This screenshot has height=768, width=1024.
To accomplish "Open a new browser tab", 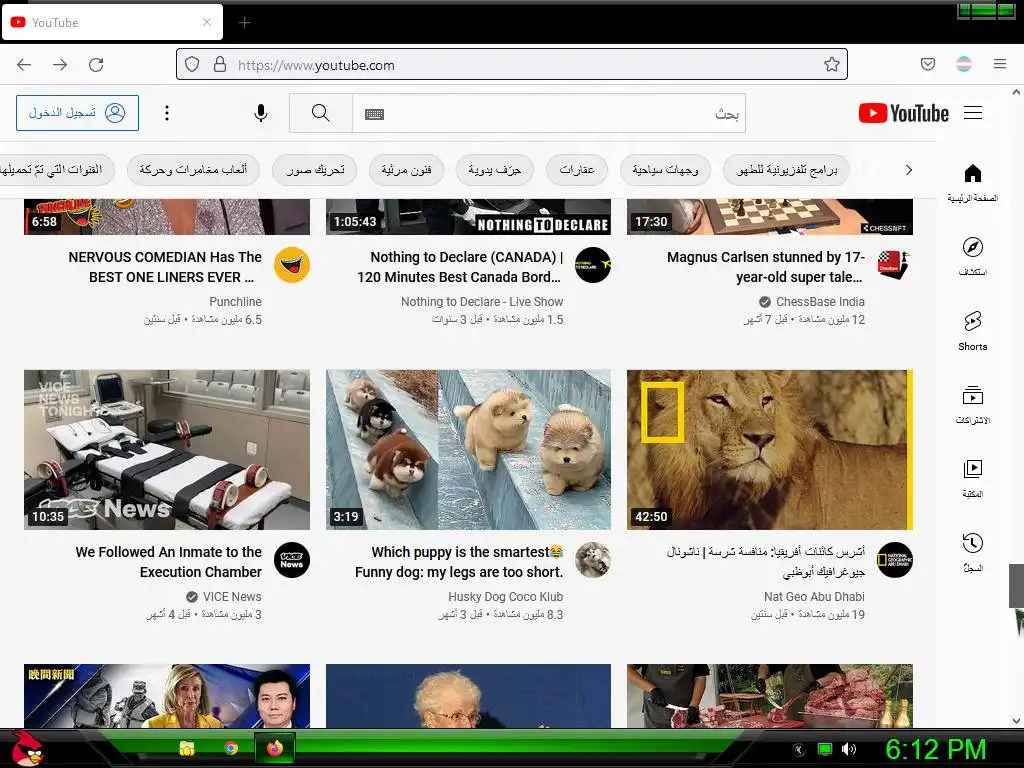I will [x=244, y=23].
